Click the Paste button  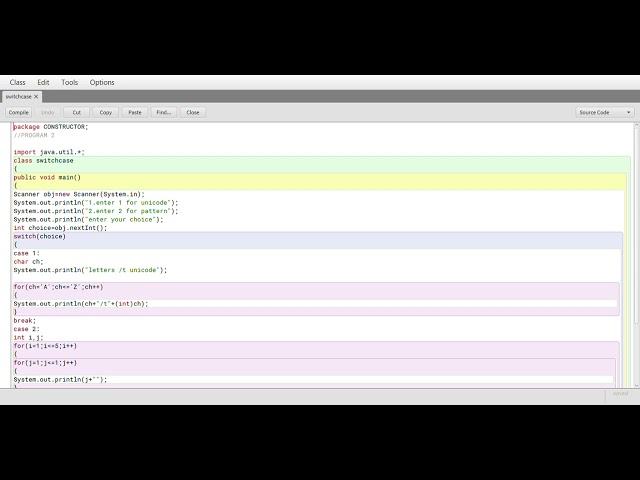click(135, 112)
